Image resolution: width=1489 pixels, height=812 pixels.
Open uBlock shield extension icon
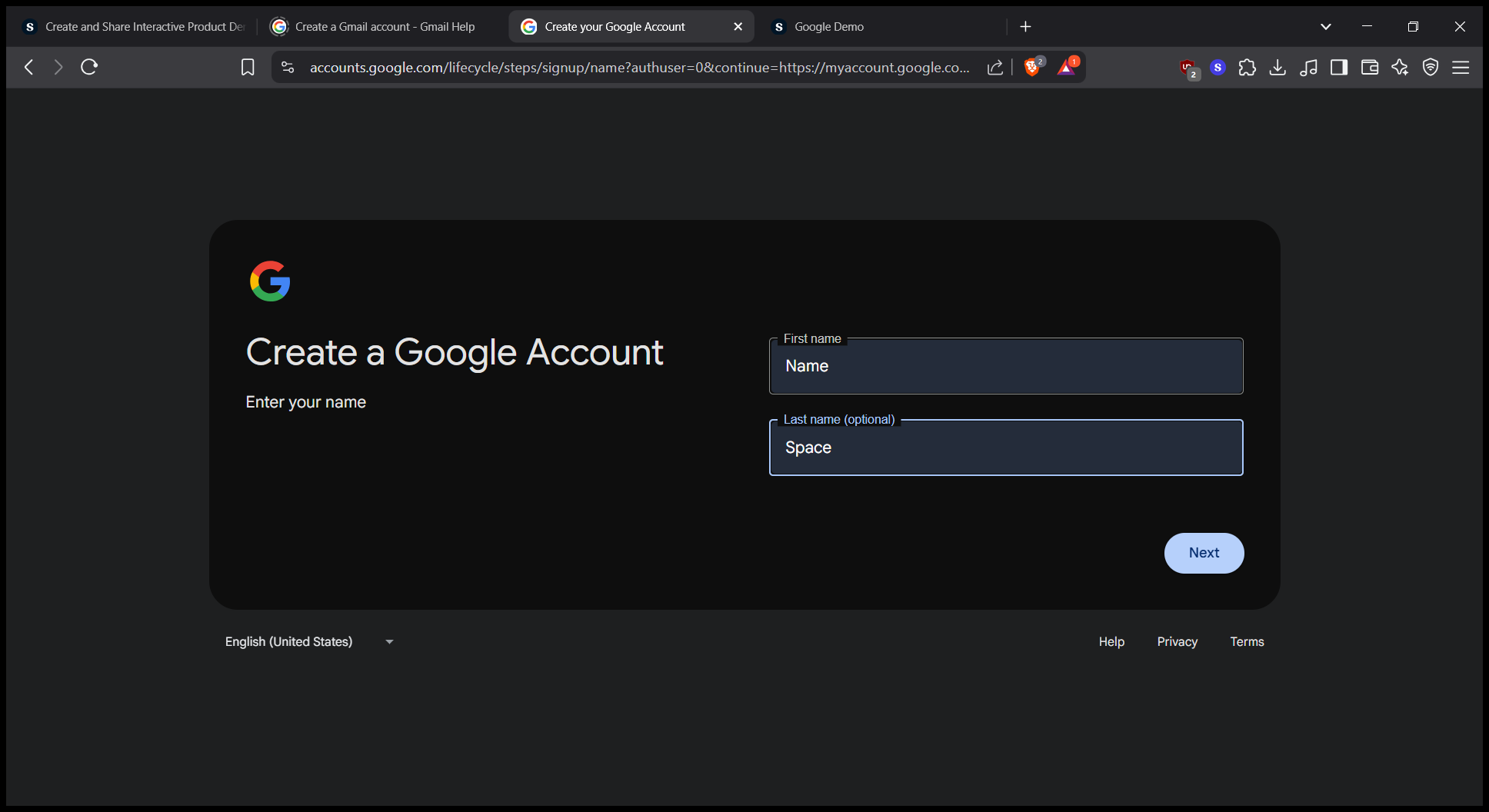pyautogui.click(x=1188, y=68)
